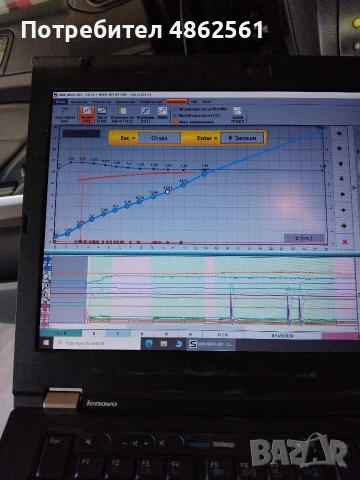Screen dimensions: 360x480
Task: Toggle the orange dot auto-calibration option
Action: coord(193,122)
